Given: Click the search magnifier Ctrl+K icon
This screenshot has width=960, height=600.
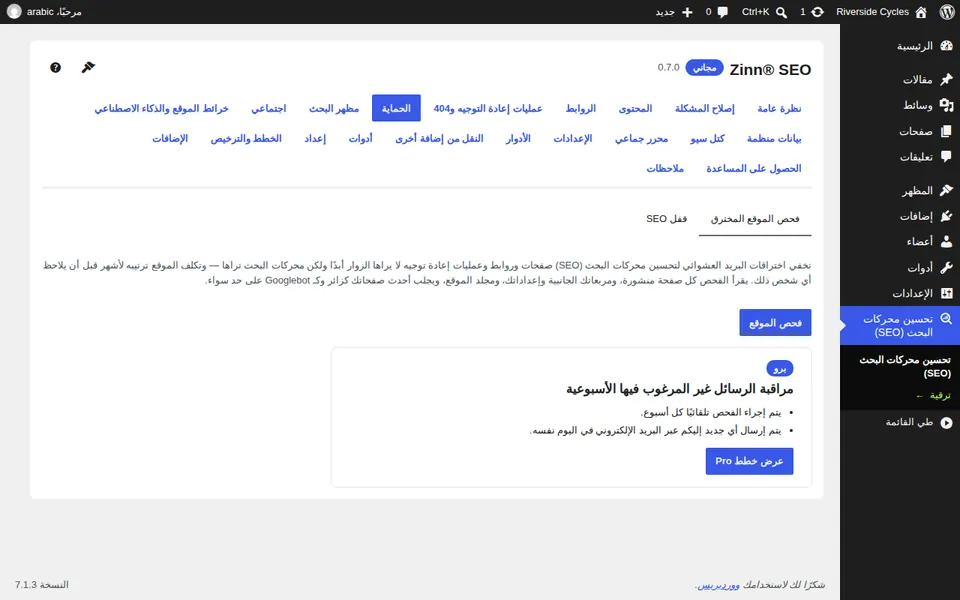Looking at the screenshot, I should (781, 12).
